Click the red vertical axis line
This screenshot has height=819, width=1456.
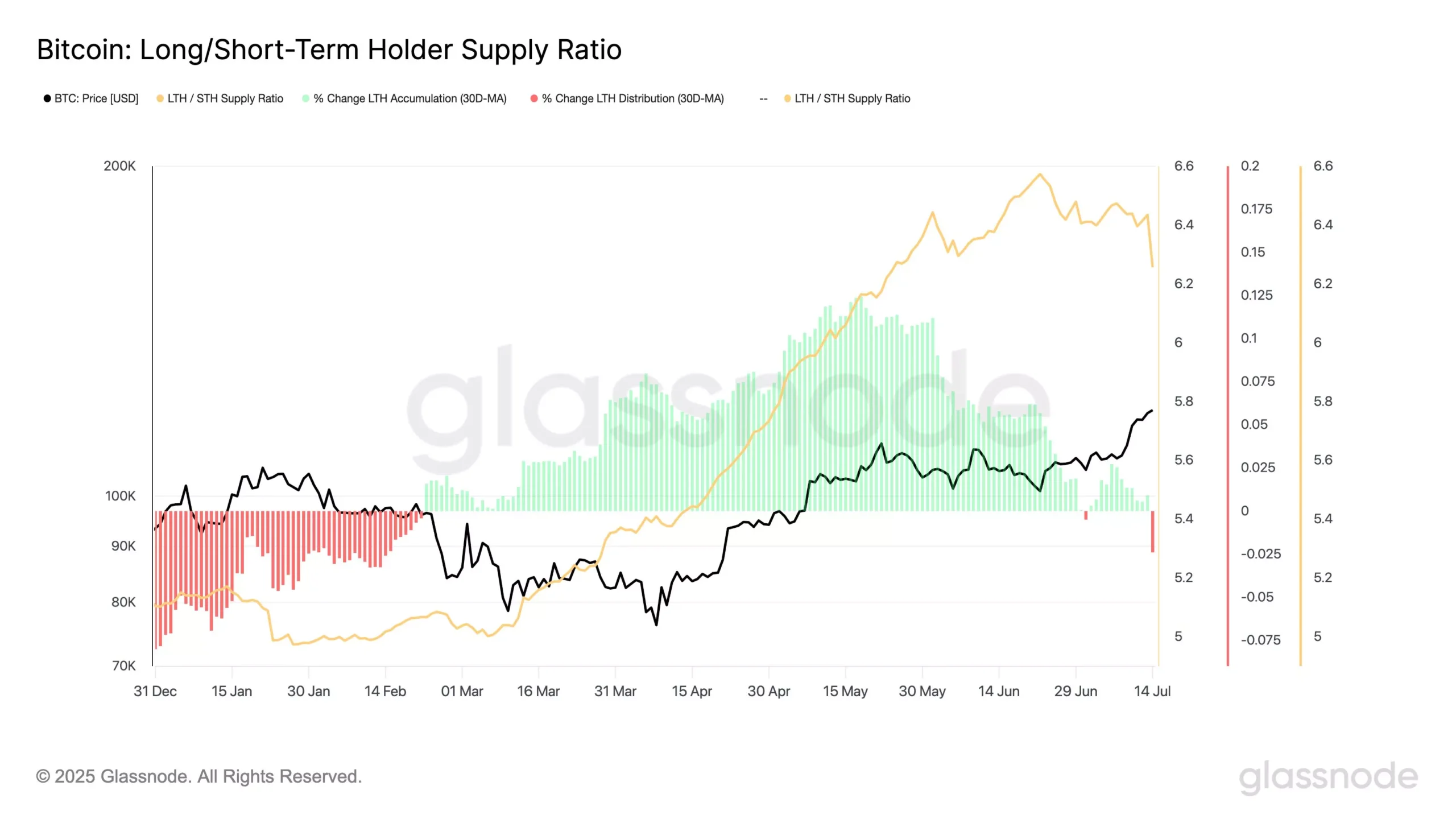[x=1228, y=415]
